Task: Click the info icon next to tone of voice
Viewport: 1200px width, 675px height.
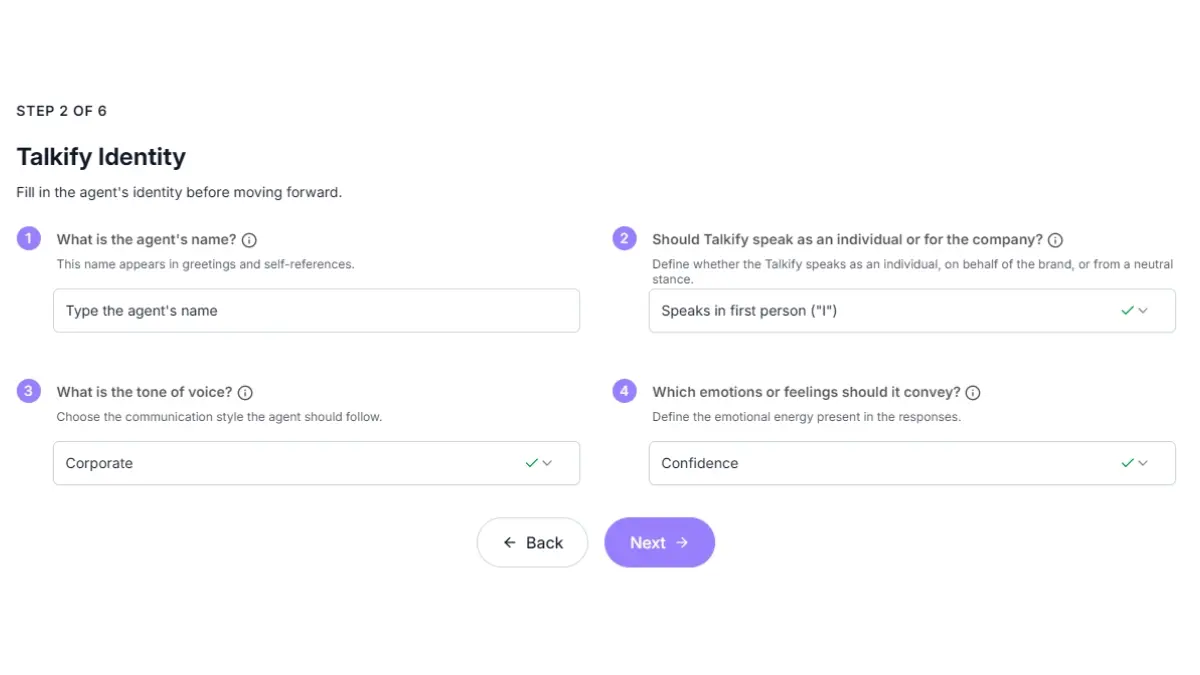Action: tap(242, 392)
